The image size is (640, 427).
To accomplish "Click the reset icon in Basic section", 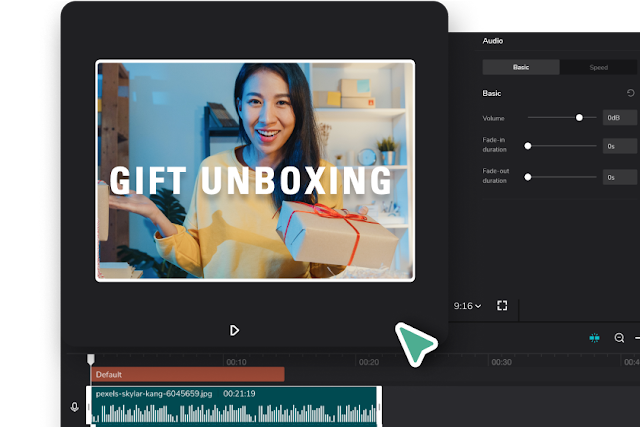I will 630,93.
